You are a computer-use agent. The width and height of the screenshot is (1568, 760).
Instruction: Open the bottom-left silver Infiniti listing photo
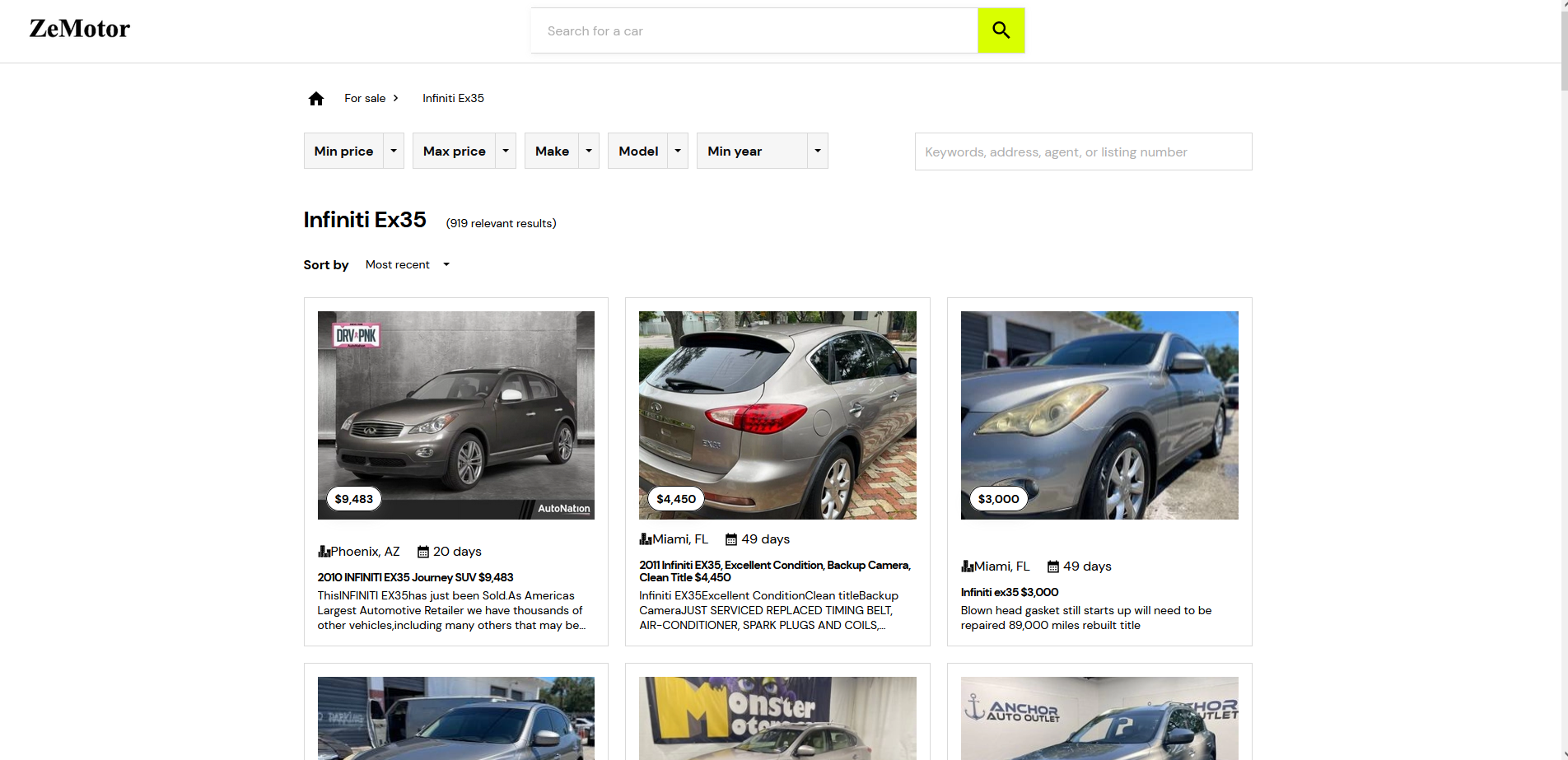pos(456,718)
